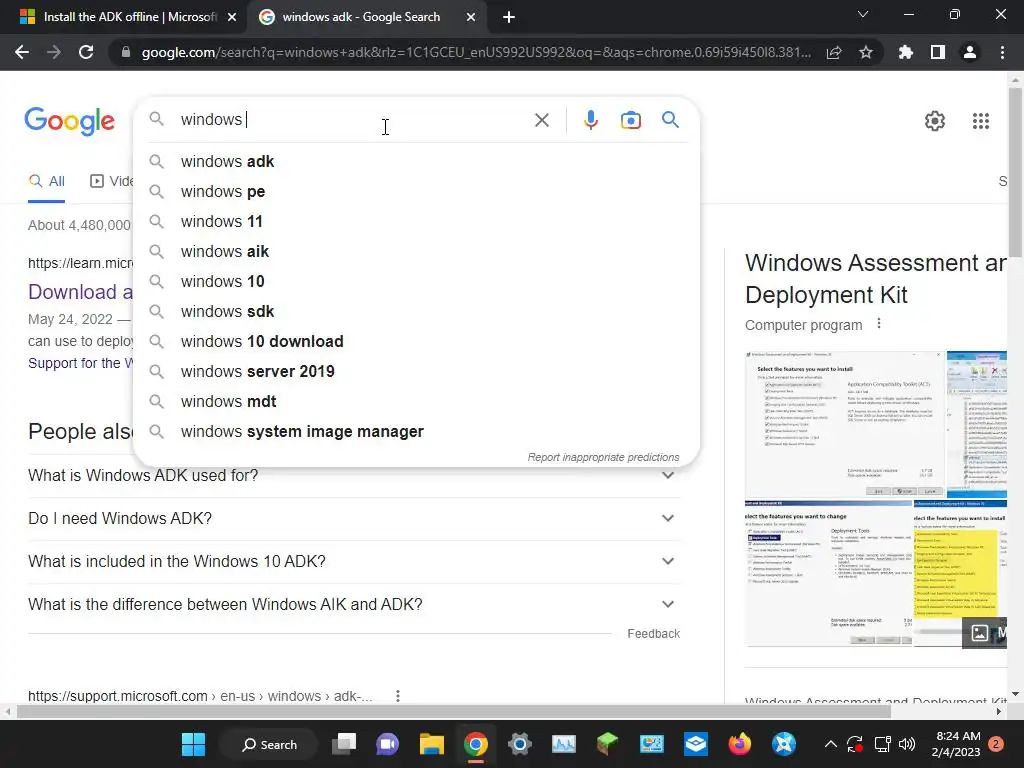Select the All results tab

46,182
